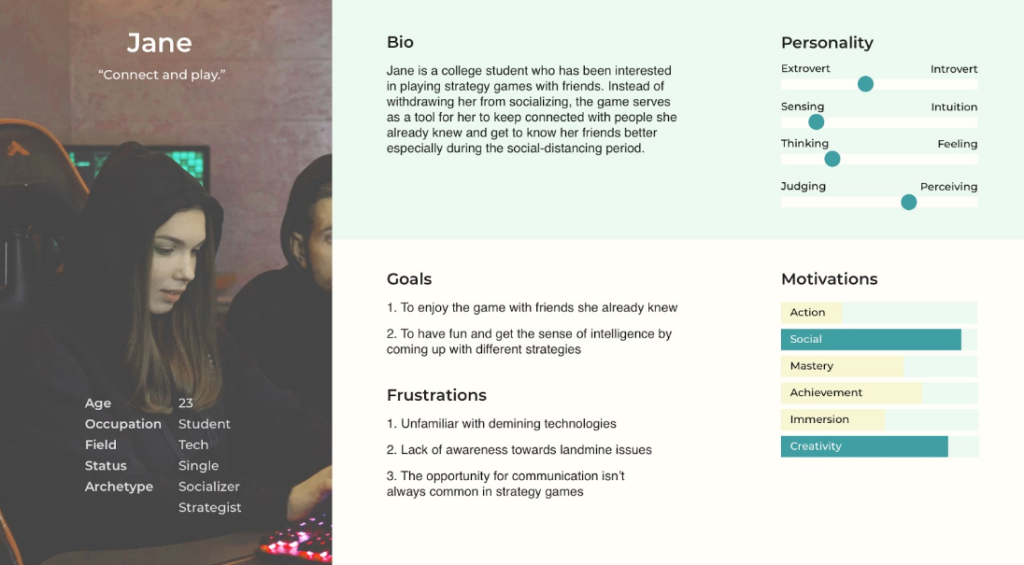Click the Sensing-Intuition slider knob
This screenshot has width=1024, height=565.
coord(816,121)
